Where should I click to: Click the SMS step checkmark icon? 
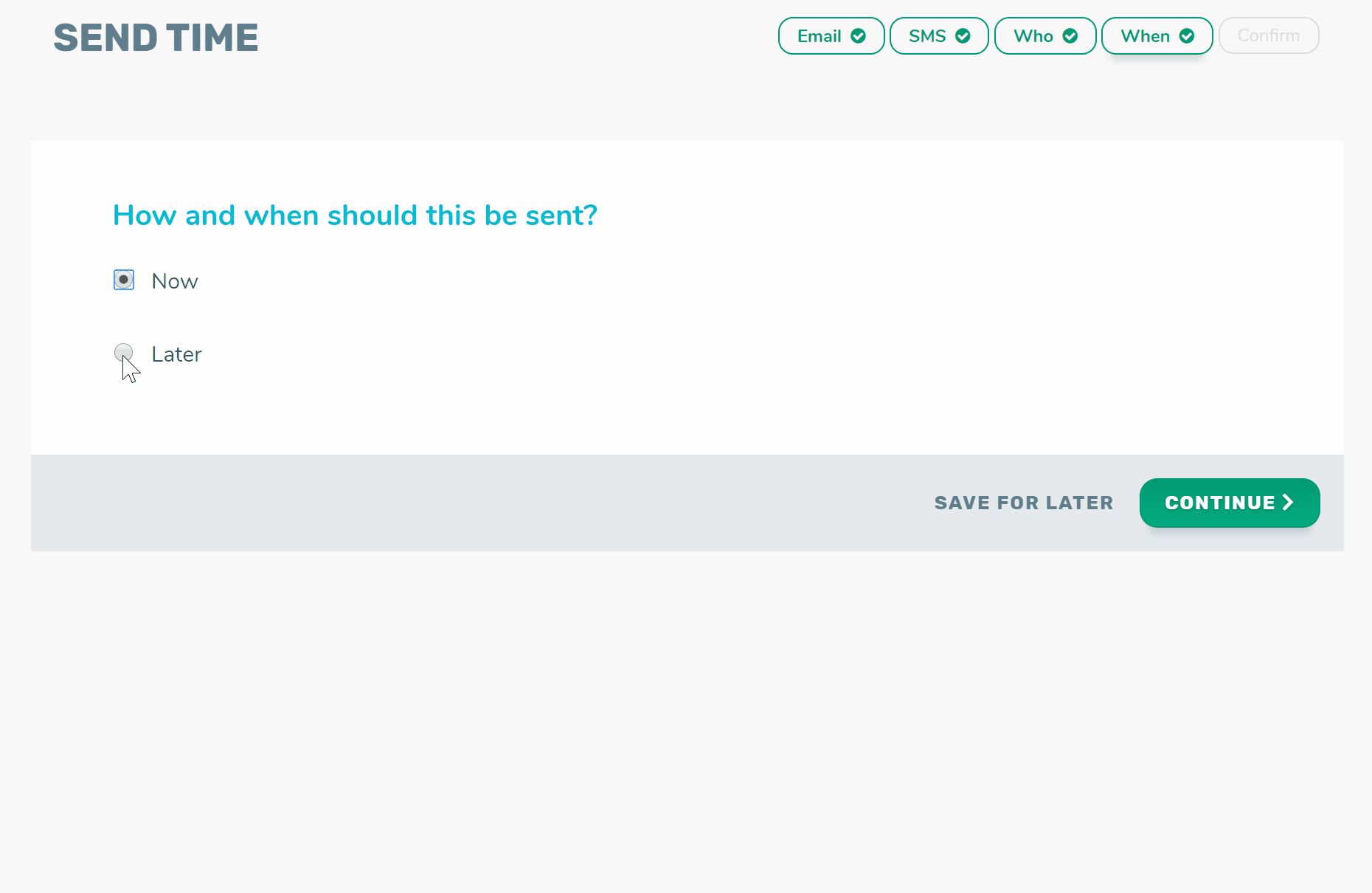[x=963, y=36]
